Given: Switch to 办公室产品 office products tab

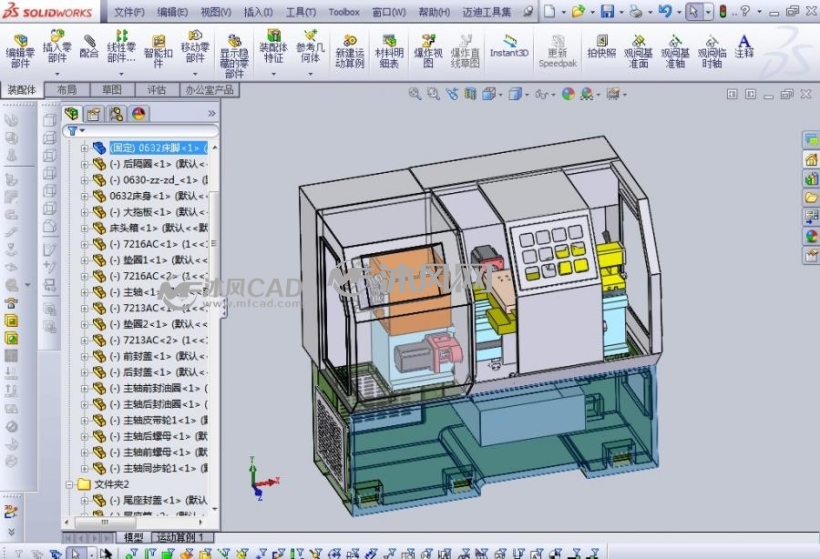Looking at the screenshot, I should pyautogui.click(x=210, y=90).
